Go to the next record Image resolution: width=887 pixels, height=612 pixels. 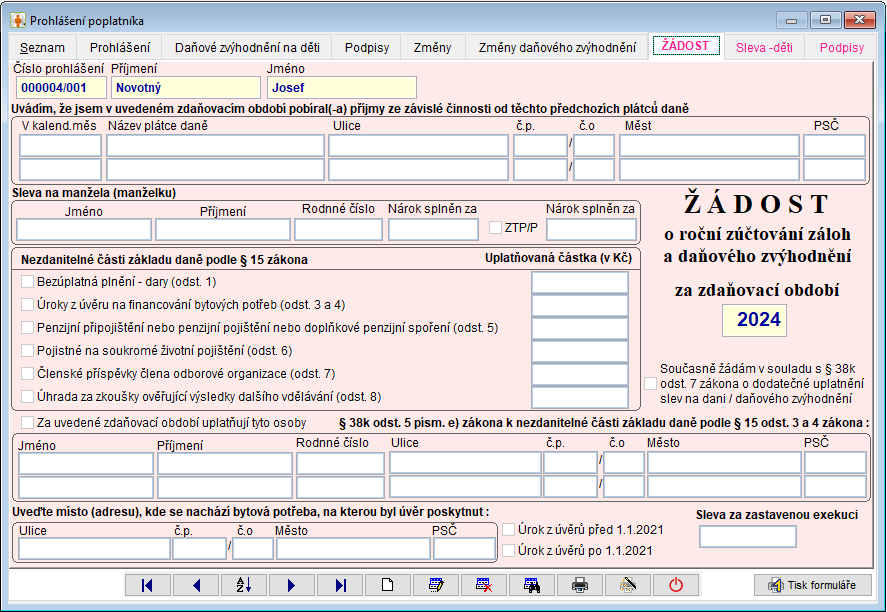pyautogui.click(x=292, y=585)
